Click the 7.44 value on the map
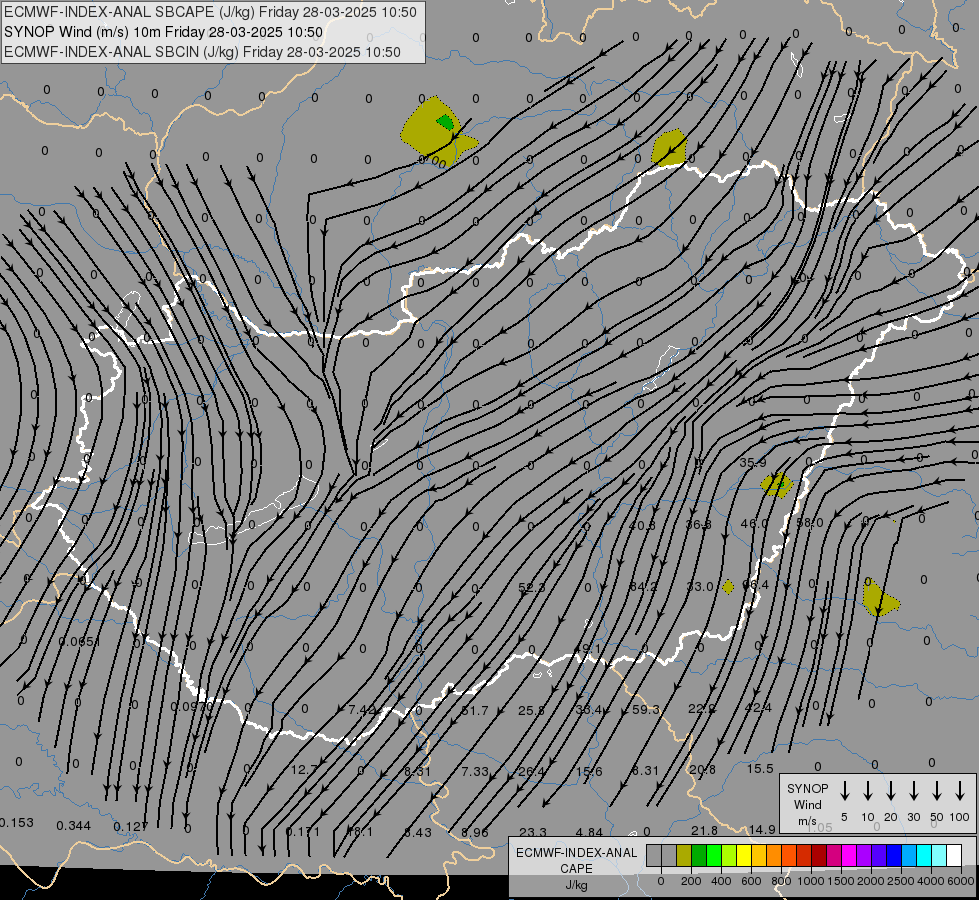This screenshot has height=900, width=979. click(x=362, y=710)
